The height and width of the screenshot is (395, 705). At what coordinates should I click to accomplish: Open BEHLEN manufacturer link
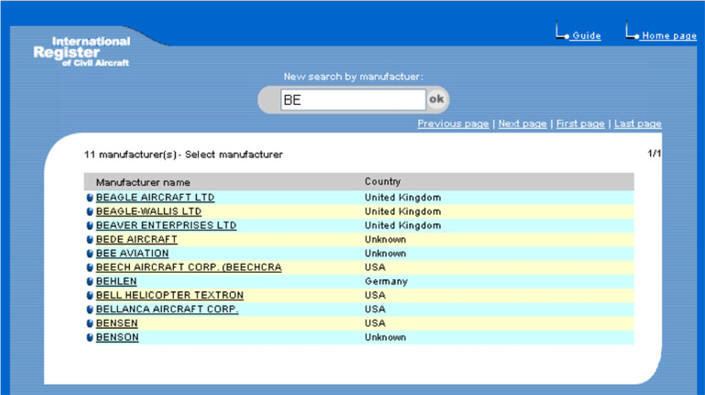(116, 281)
